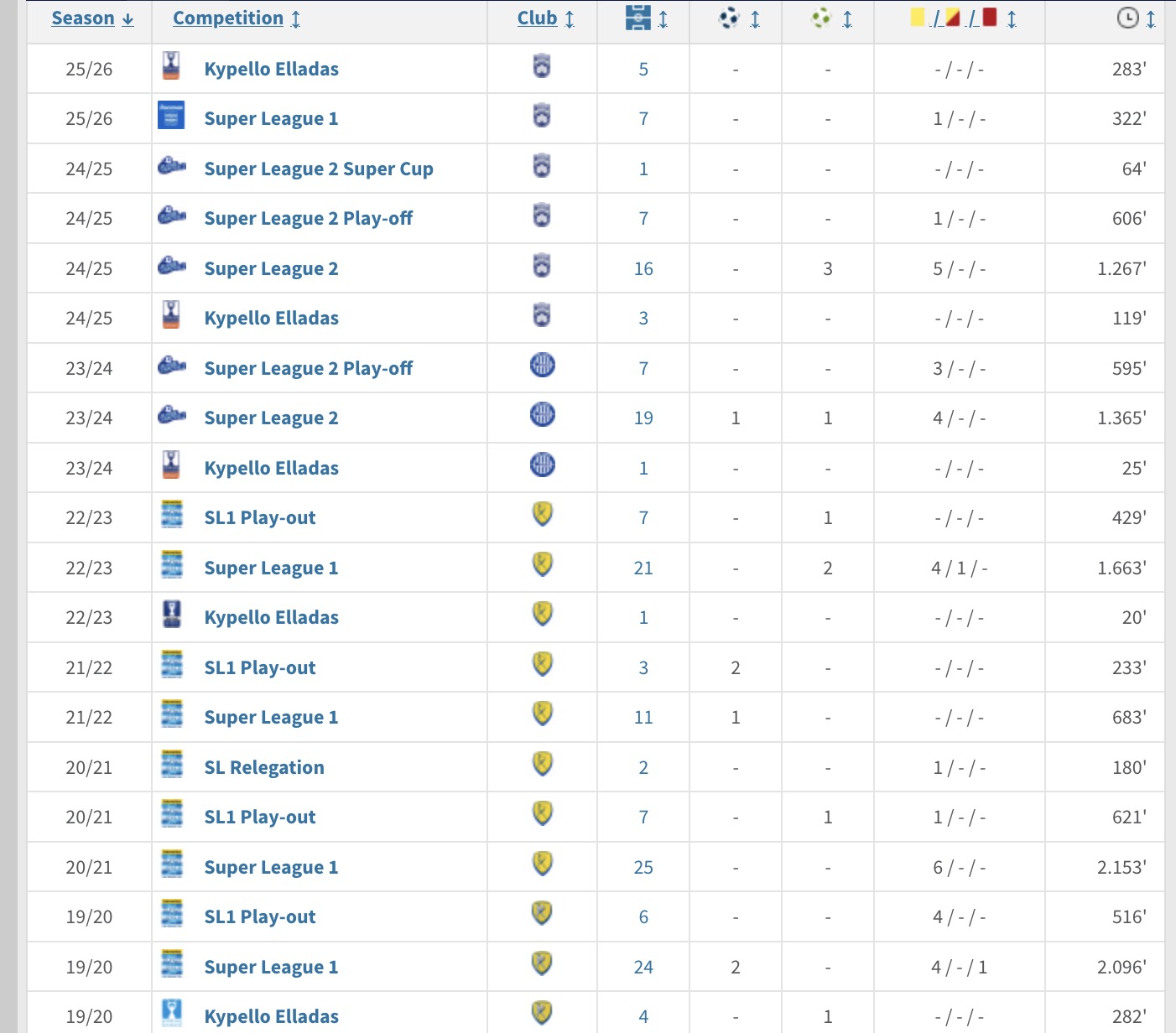Click the yellow club crest in 22/23 Super League 1 row
Viewport: 1176px width, 1033px height.
coord(543,564)
